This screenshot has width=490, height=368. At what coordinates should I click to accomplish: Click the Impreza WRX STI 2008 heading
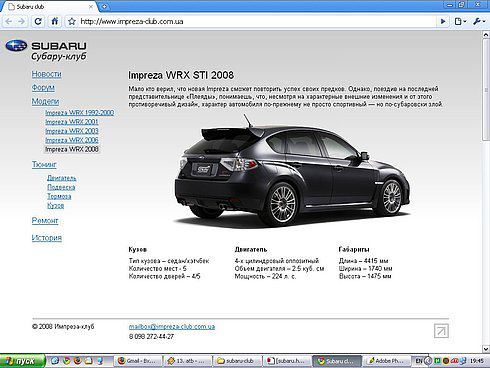[181, 75]
